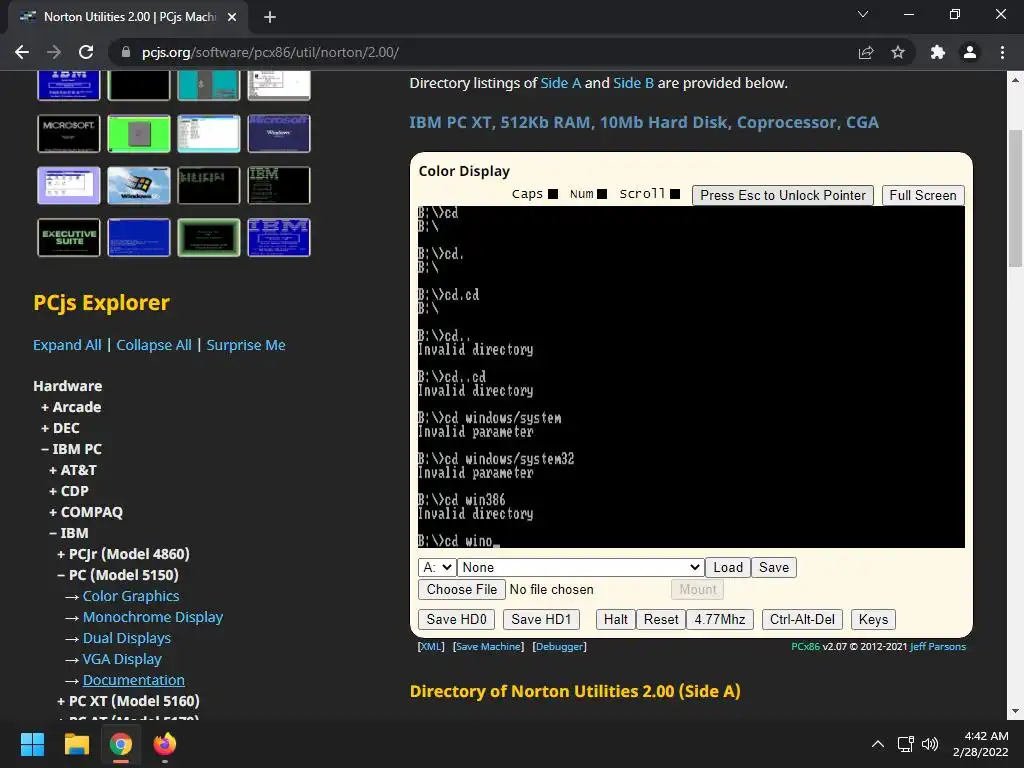This screenshot has height=768, width=1024.
Task: Open the Windows Start menu
Action: tap(32, 744)
